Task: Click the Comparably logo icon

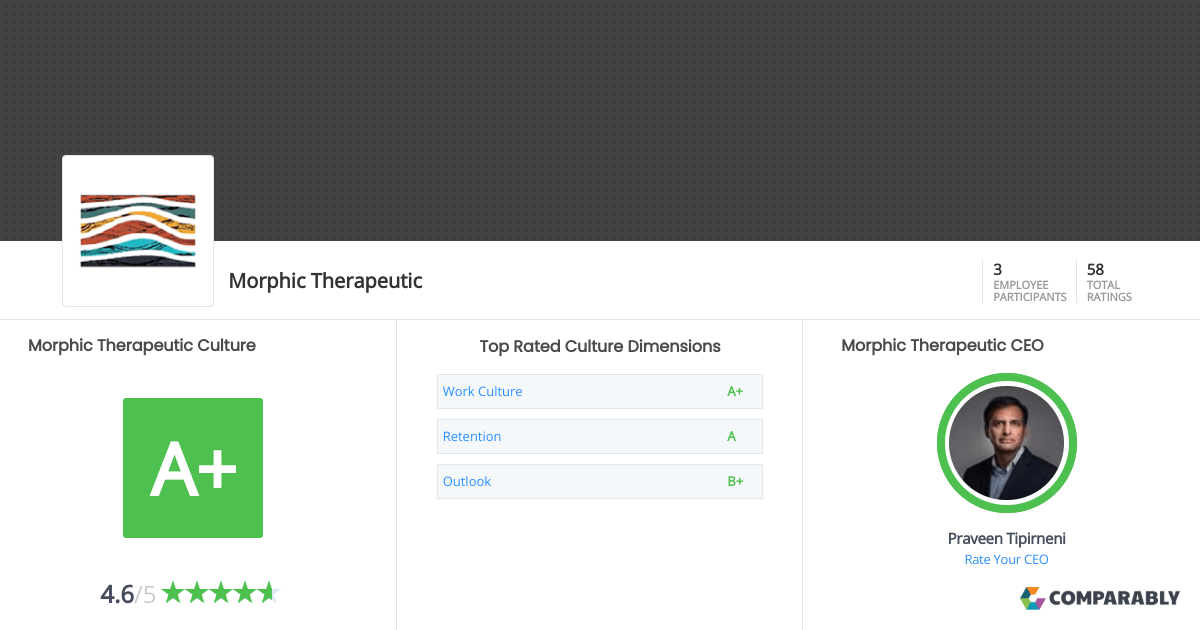Action: tap(1032, 598)
